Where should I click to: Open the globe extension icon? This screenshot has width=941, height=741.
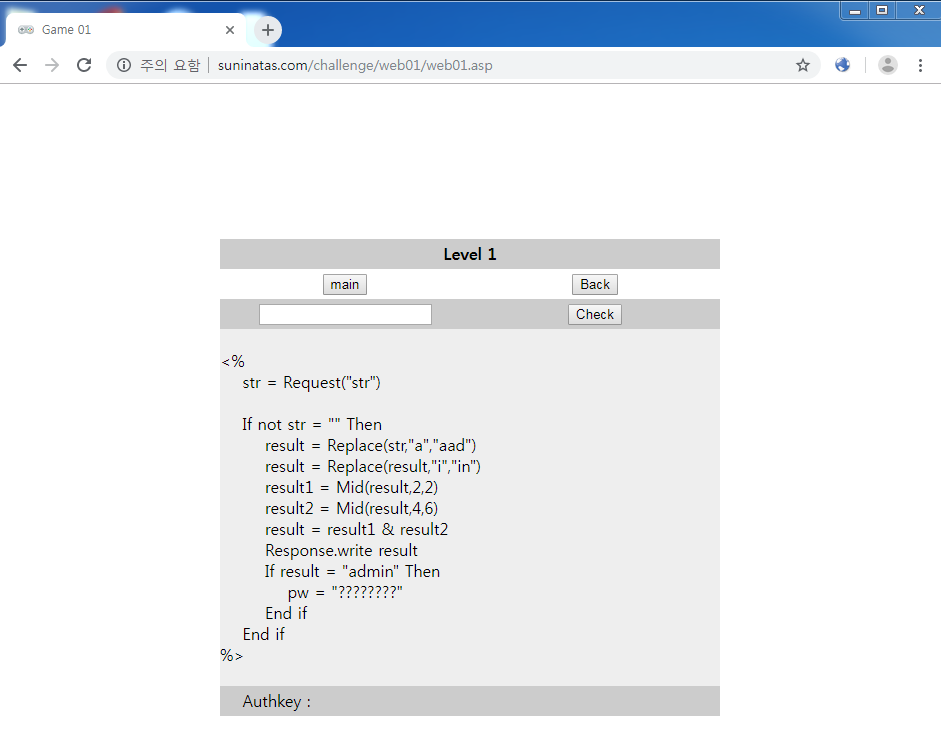point(842,65)
